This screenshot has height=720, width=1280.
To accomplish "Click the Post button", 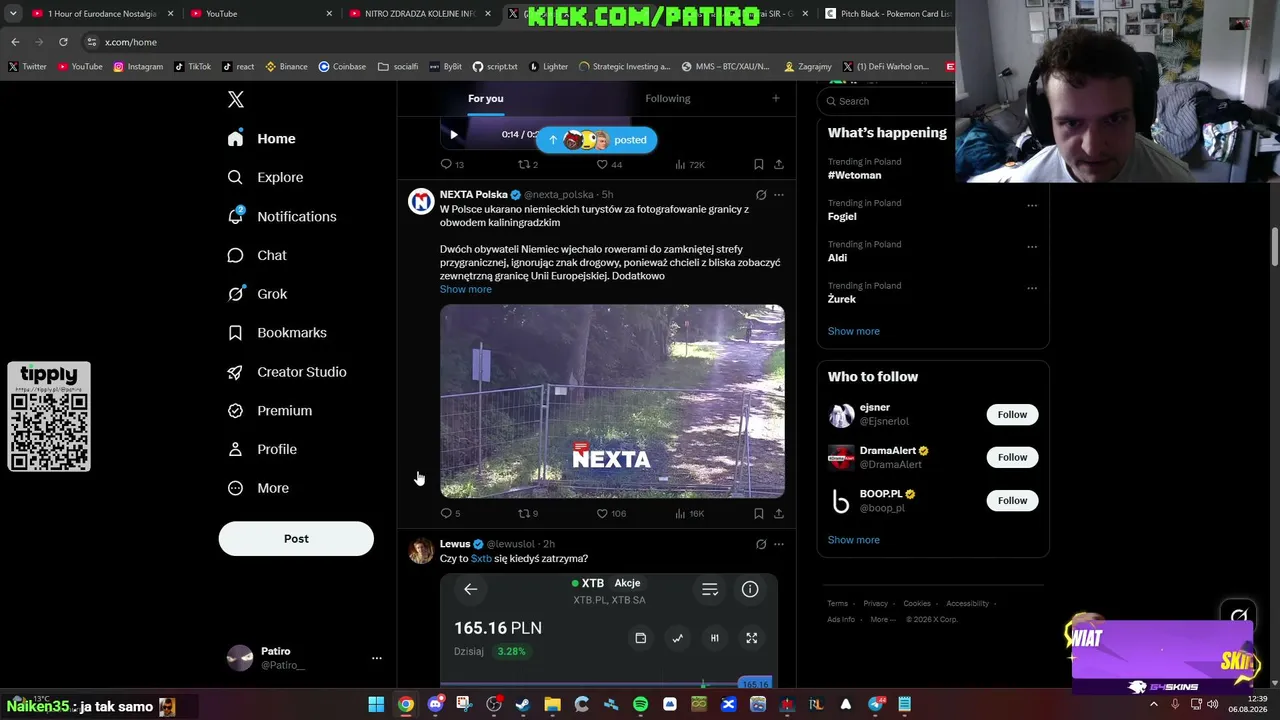I will (296, 538).
